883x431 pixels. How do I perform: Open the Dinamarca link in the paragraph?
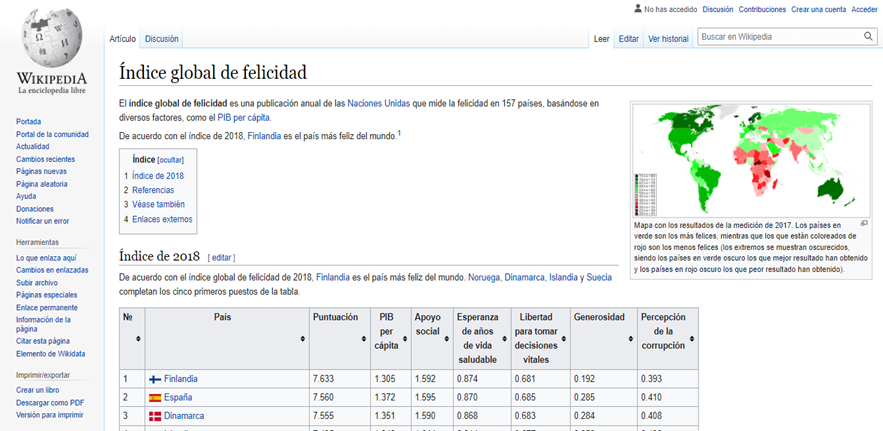coord(524,277)
